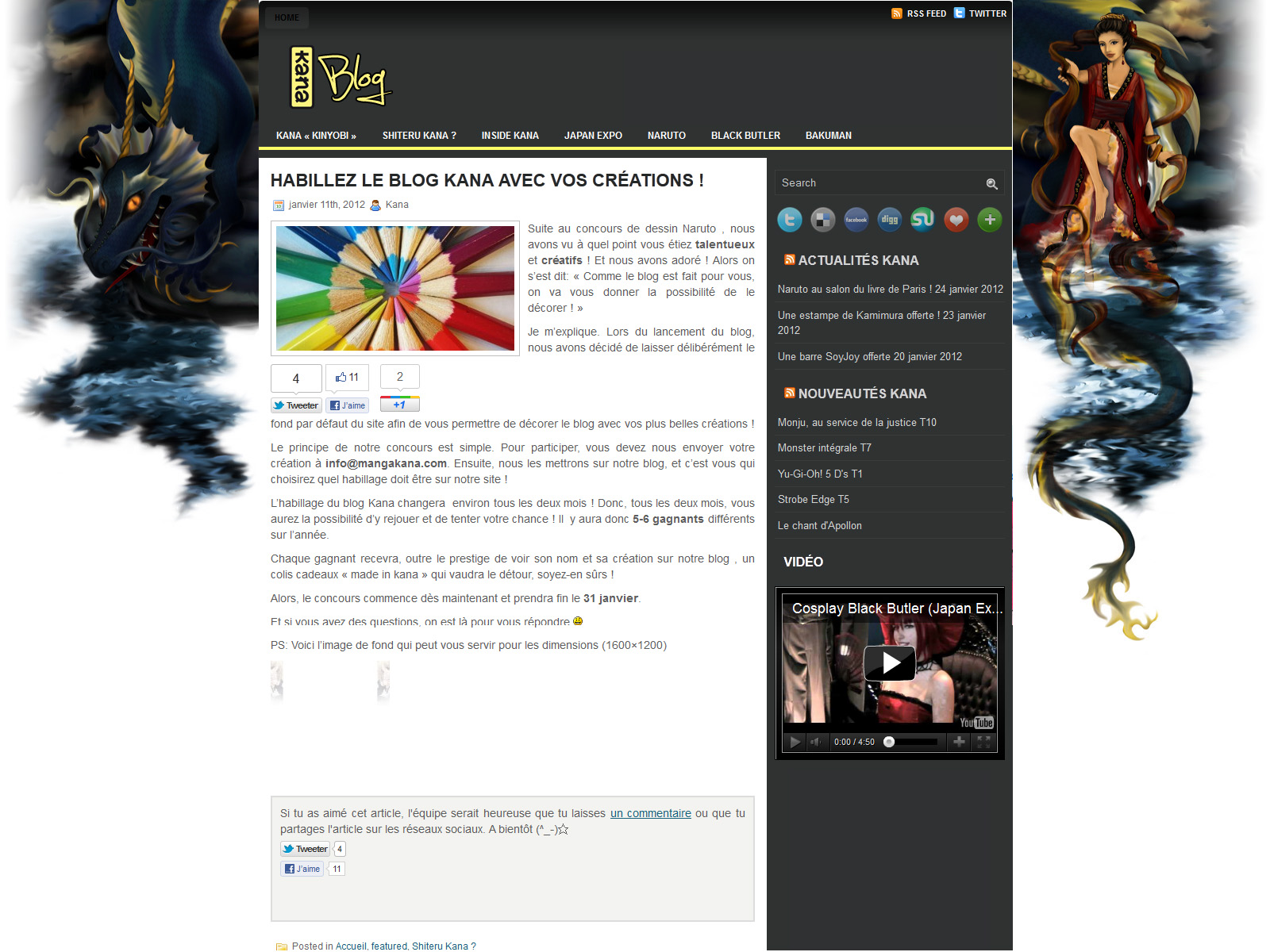Click the HOME button
This screenshot has width=1270, height=952.
tap(287, 17)
